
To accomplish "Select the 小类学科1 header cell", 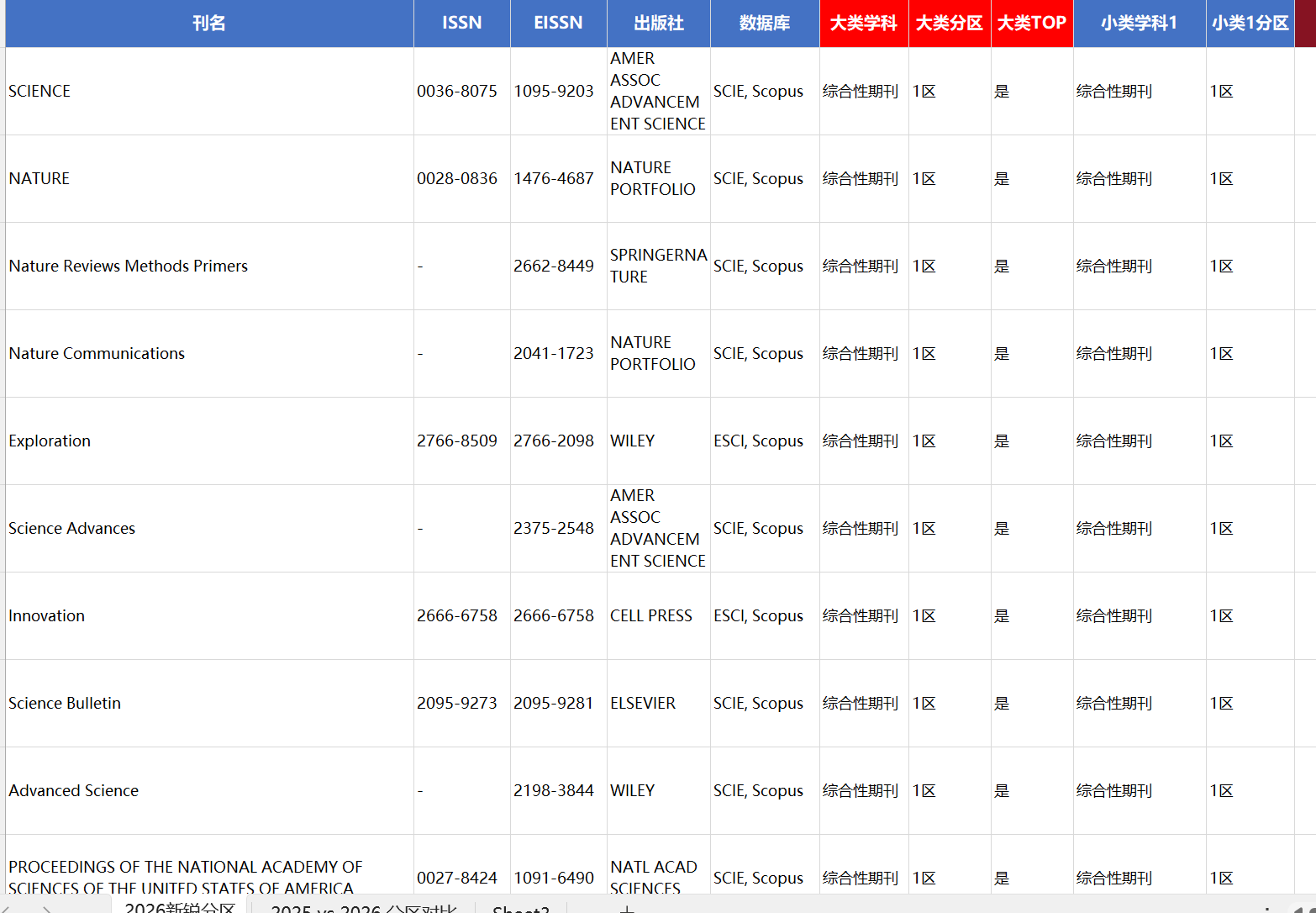I will tap(1140, 24).
